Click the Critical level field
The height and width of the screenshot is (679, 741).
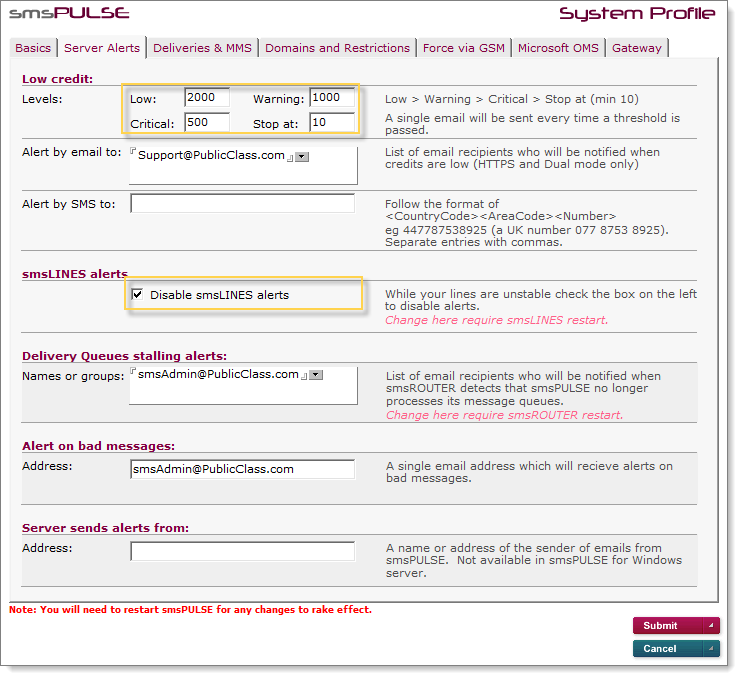coord(207,122)
